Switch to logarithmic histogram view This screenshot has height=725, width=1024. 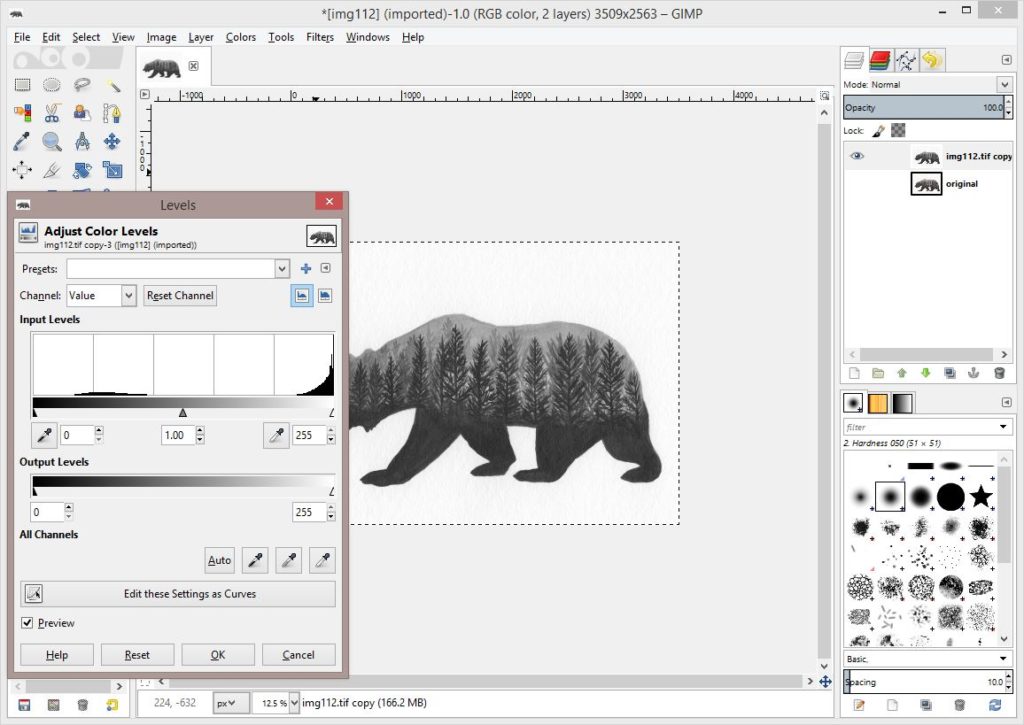325,295
